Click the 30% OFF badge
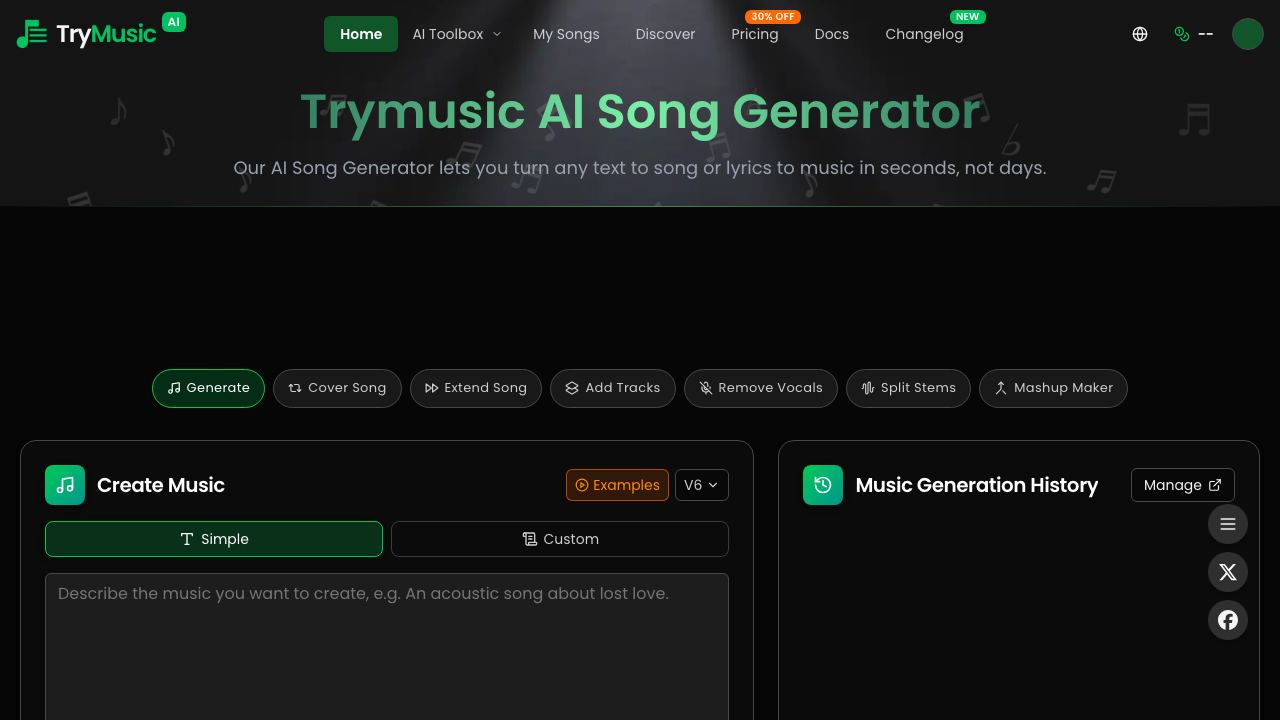1280x720 pixels. coord(773,17)
